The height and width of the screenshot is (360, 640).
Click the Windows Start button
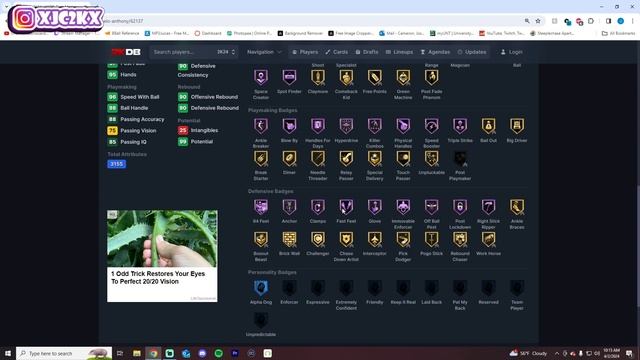7,353
